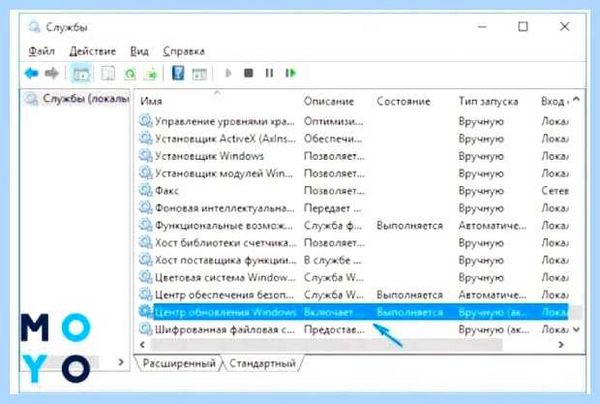The height and width of the screenshot is (404, 600).
Task: Open the Файл menu
Action: tap(42, 51)
